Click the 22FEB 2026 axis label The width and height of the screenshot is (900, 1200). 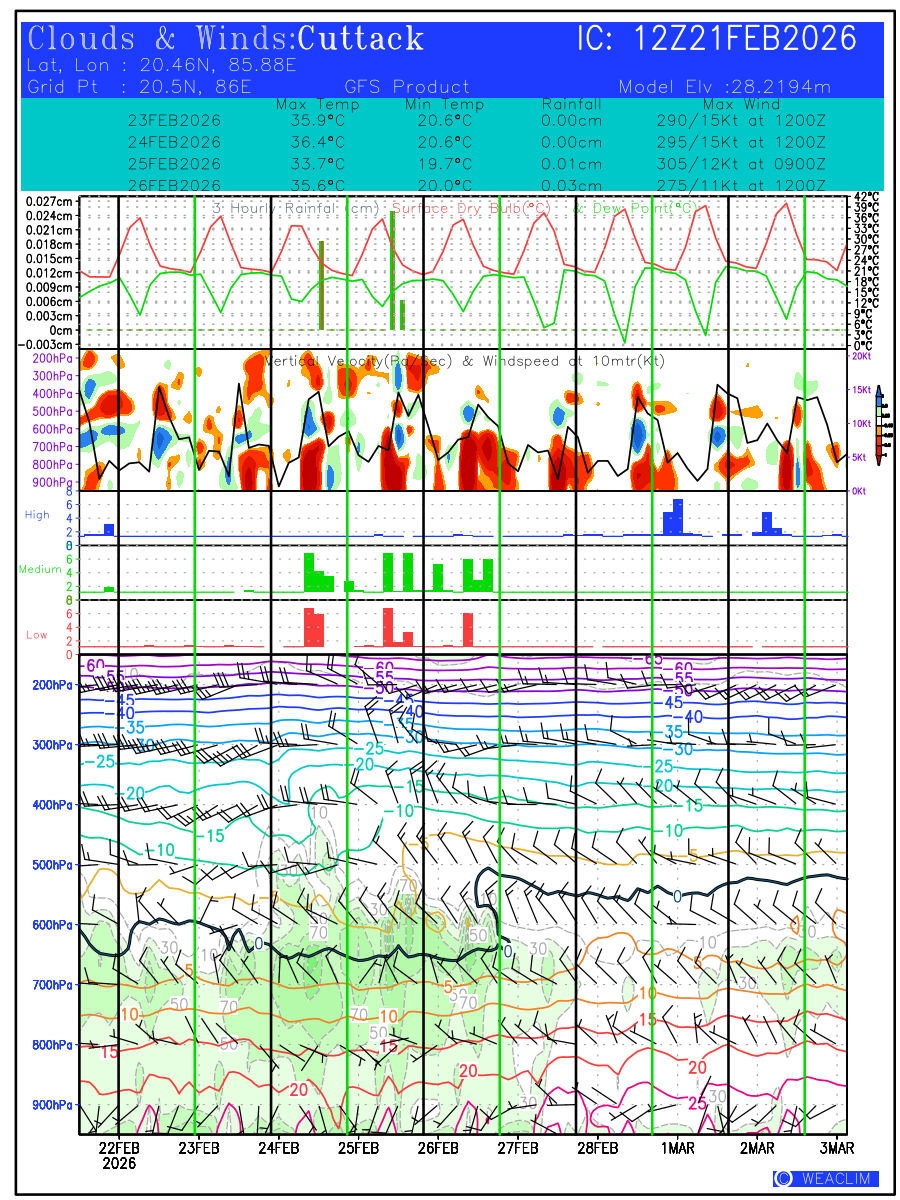pyautogui.click(x=118, y=1154)
